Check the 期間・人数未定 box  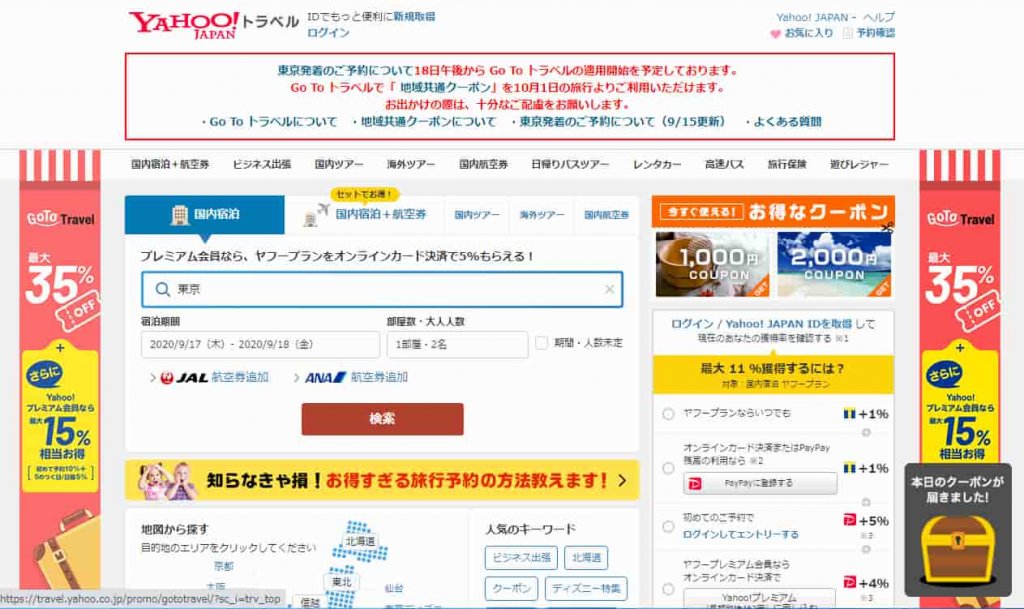(541, 343)
